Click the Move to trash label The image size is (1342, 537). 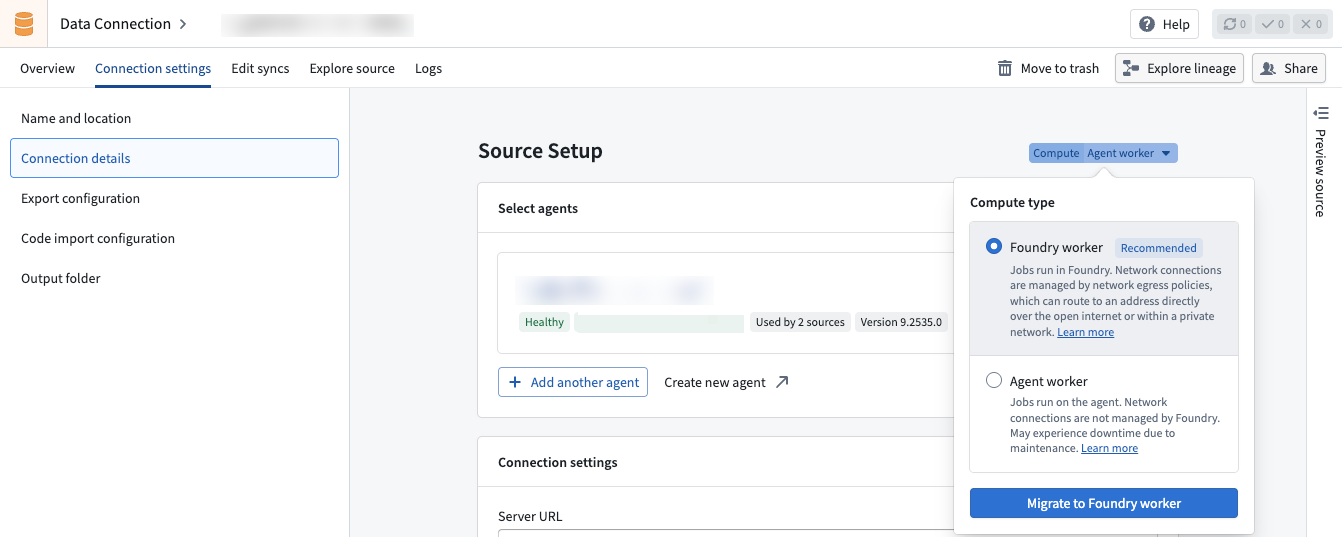pyautogui.click(x=1060, y=68)
